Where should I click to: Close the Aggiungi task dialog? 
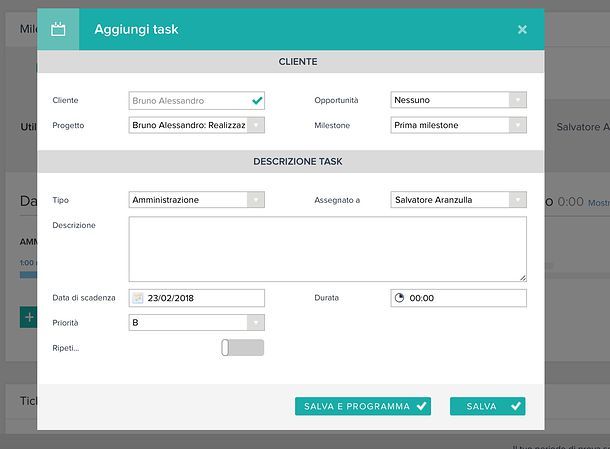coord(522,29)
